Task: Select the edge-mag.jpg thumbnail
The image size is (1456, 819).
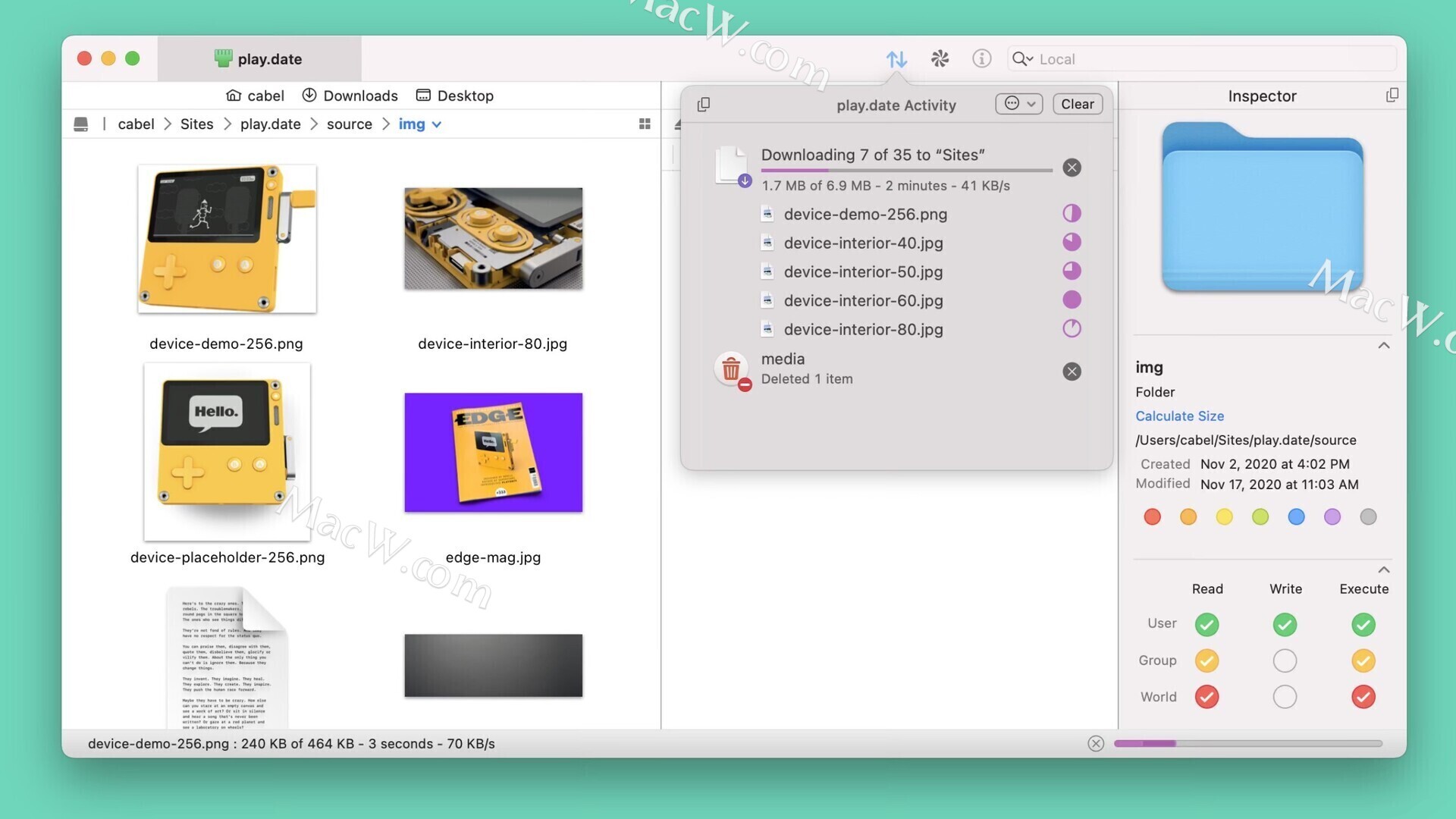Action: (x=493, y=453)
